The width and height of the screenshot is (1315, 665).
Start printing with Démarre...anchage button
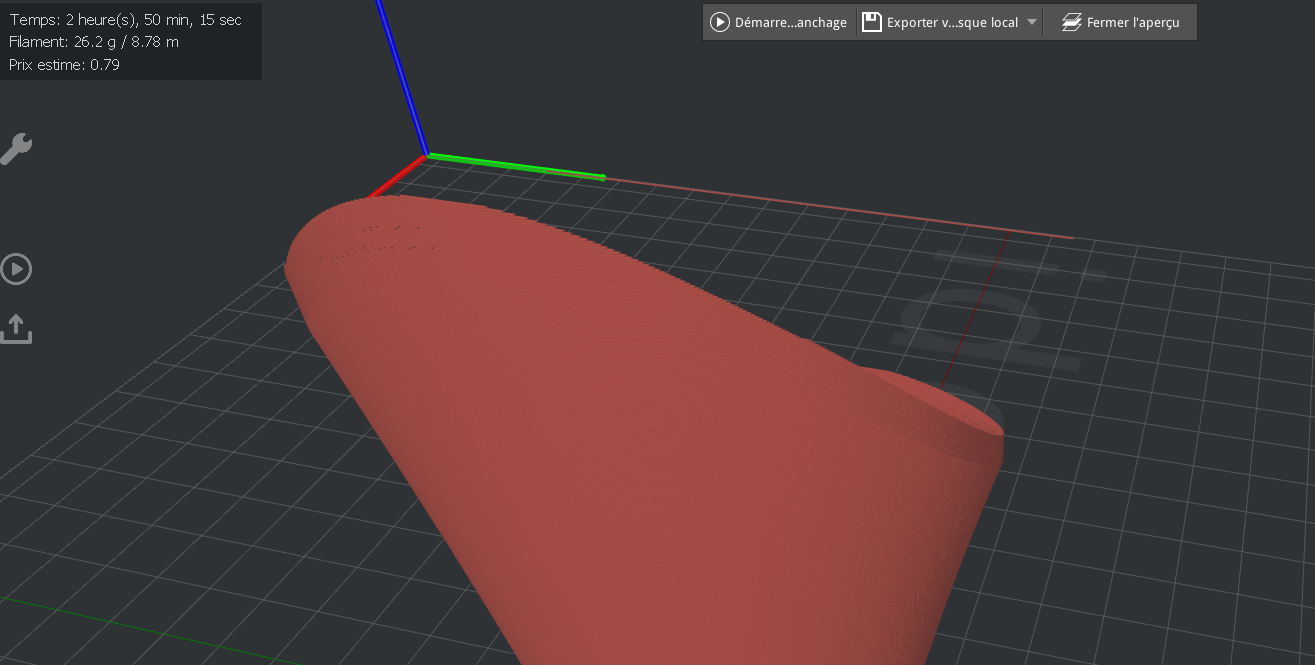click(779, 22)
